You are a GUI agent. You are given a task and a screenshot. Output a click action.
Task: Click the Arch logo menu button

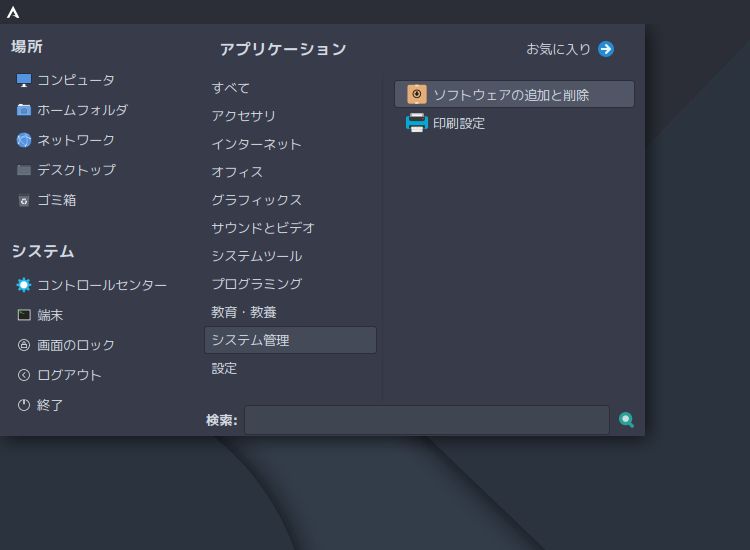coord(13,12)
